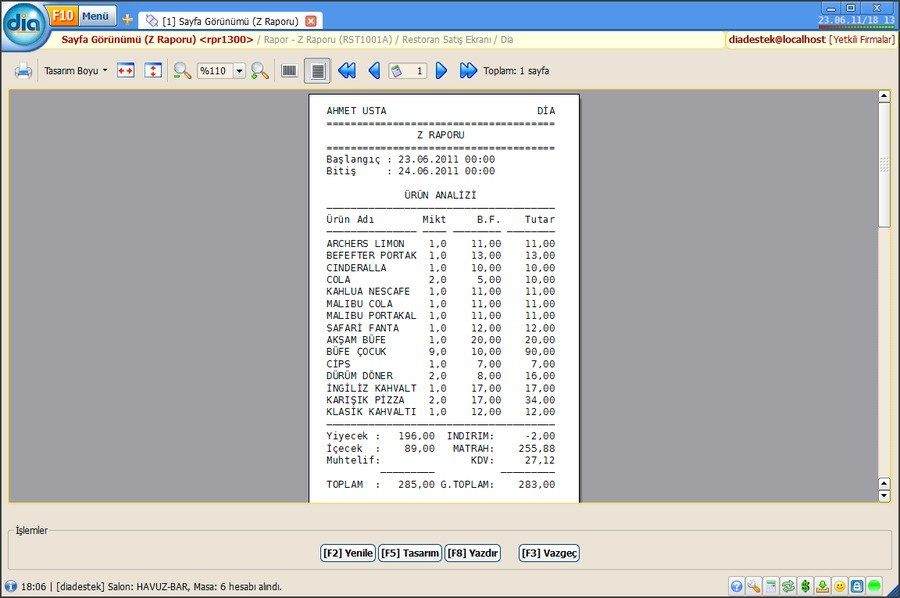Open the %110 zoom level dropdown arrow

click(240, 71)
